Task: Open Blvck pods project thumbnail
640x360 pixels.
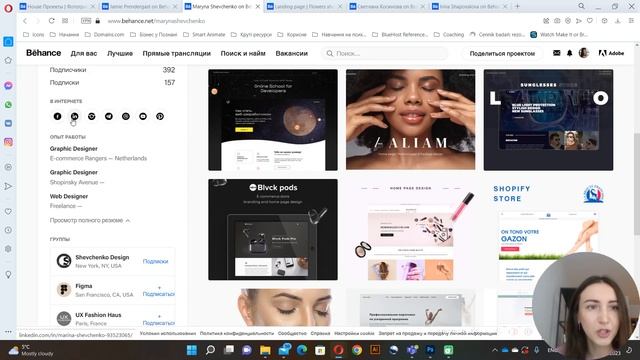Action: point(273,229)
